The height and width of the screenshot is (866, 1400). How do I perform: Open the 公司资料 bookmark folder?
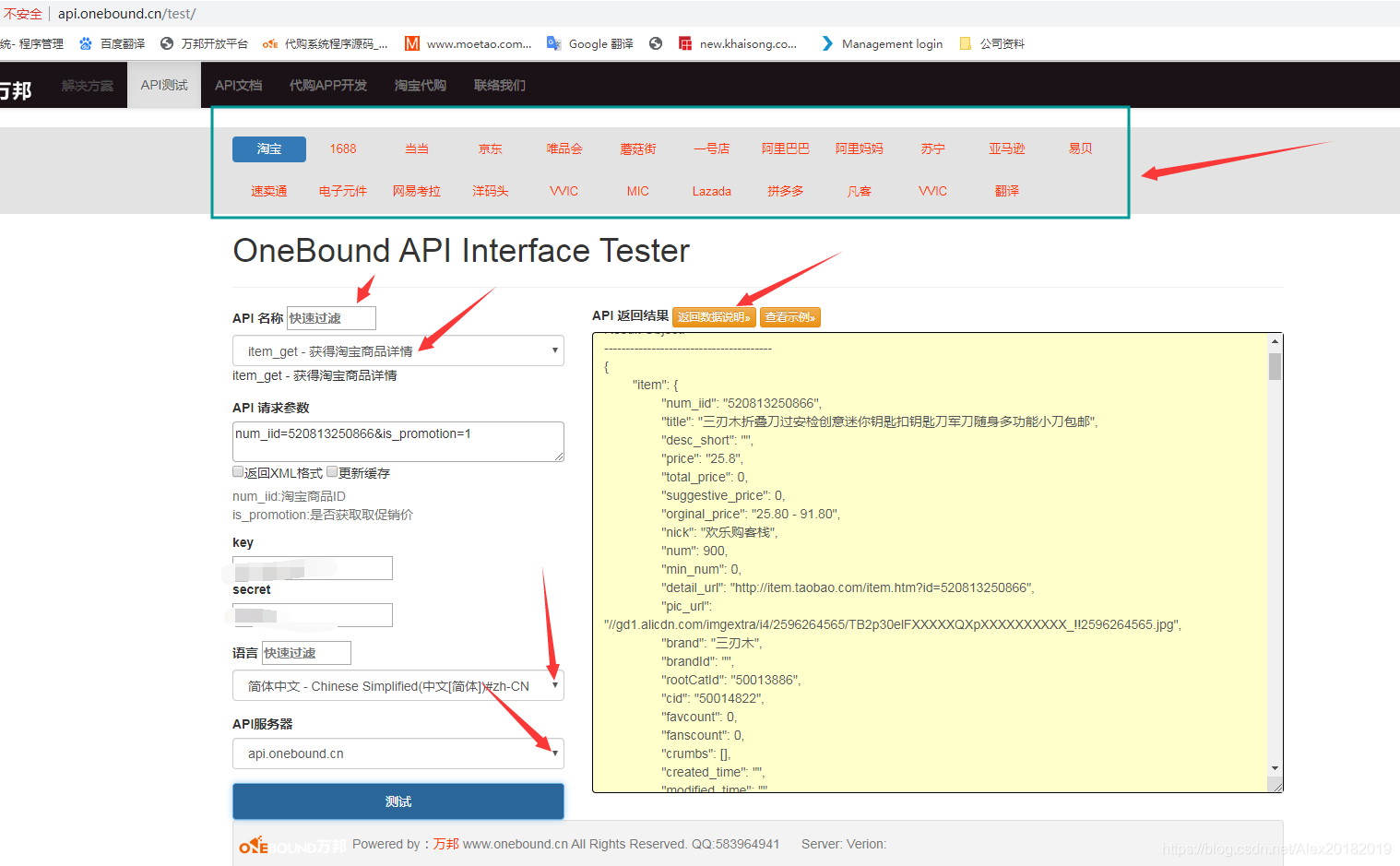pos(992,43)
